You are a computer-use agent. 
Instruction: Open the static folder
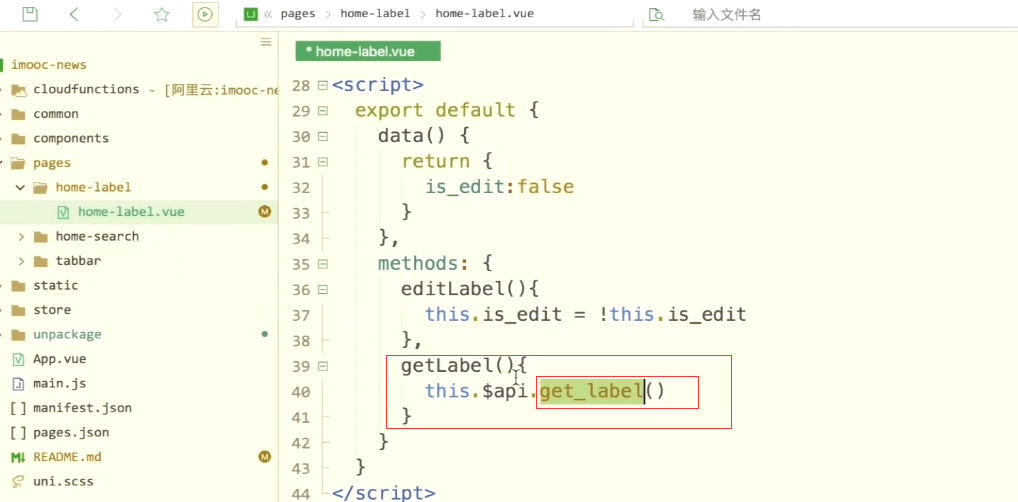pyautogui.click(x=56, y=285)
